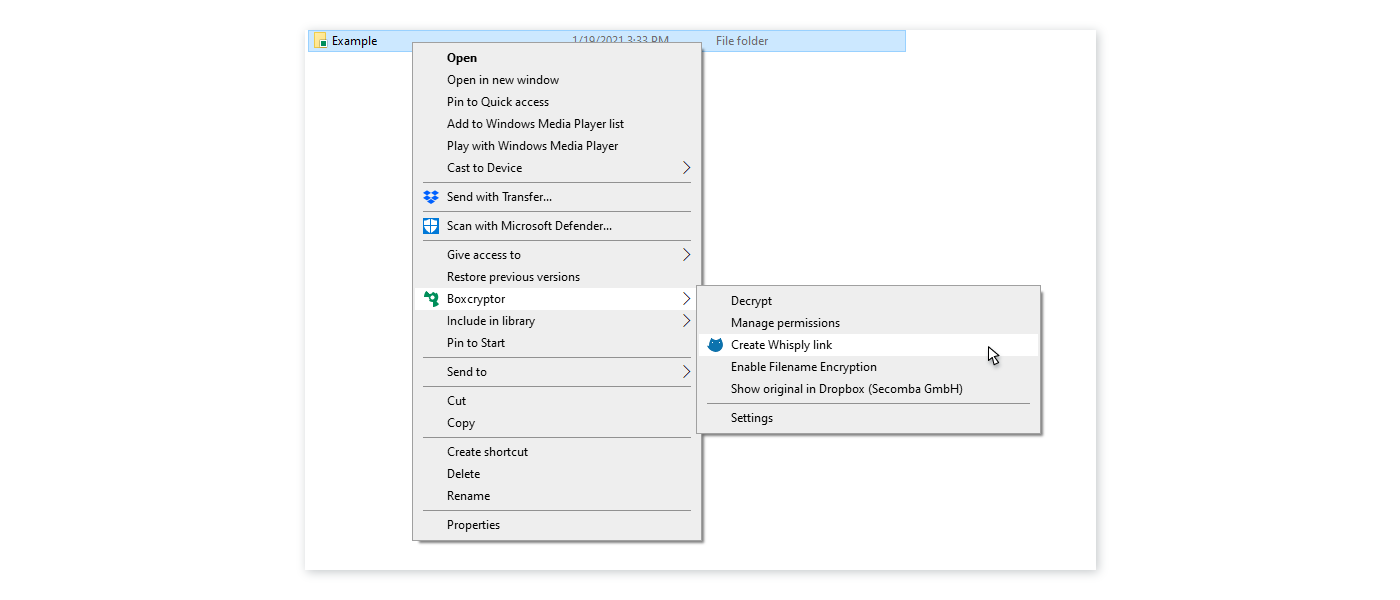The height and width of the screenshot is (600, 1400).
Task: Choose Open from the context menu
Action: click(557, 58)
